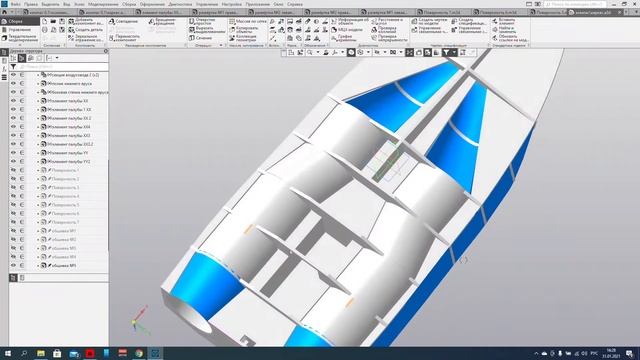Expand Элемент палубы YY tree node
This screenshot has width=640, height=360.
click(38, 153)
